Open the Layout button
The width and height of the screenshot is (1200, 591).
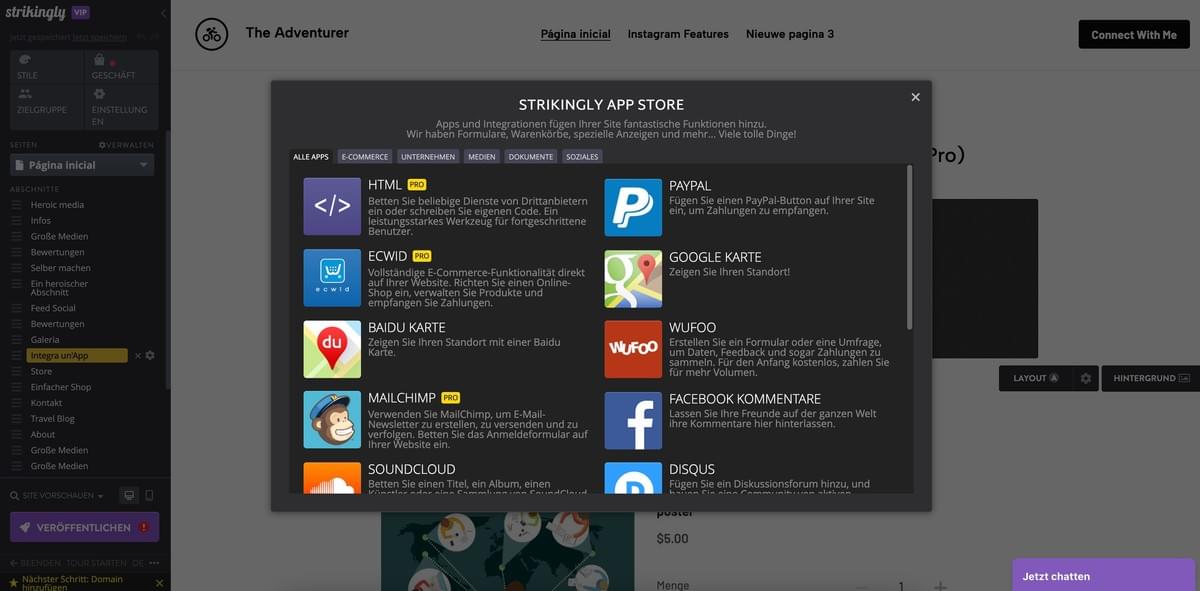point(1036,379)
